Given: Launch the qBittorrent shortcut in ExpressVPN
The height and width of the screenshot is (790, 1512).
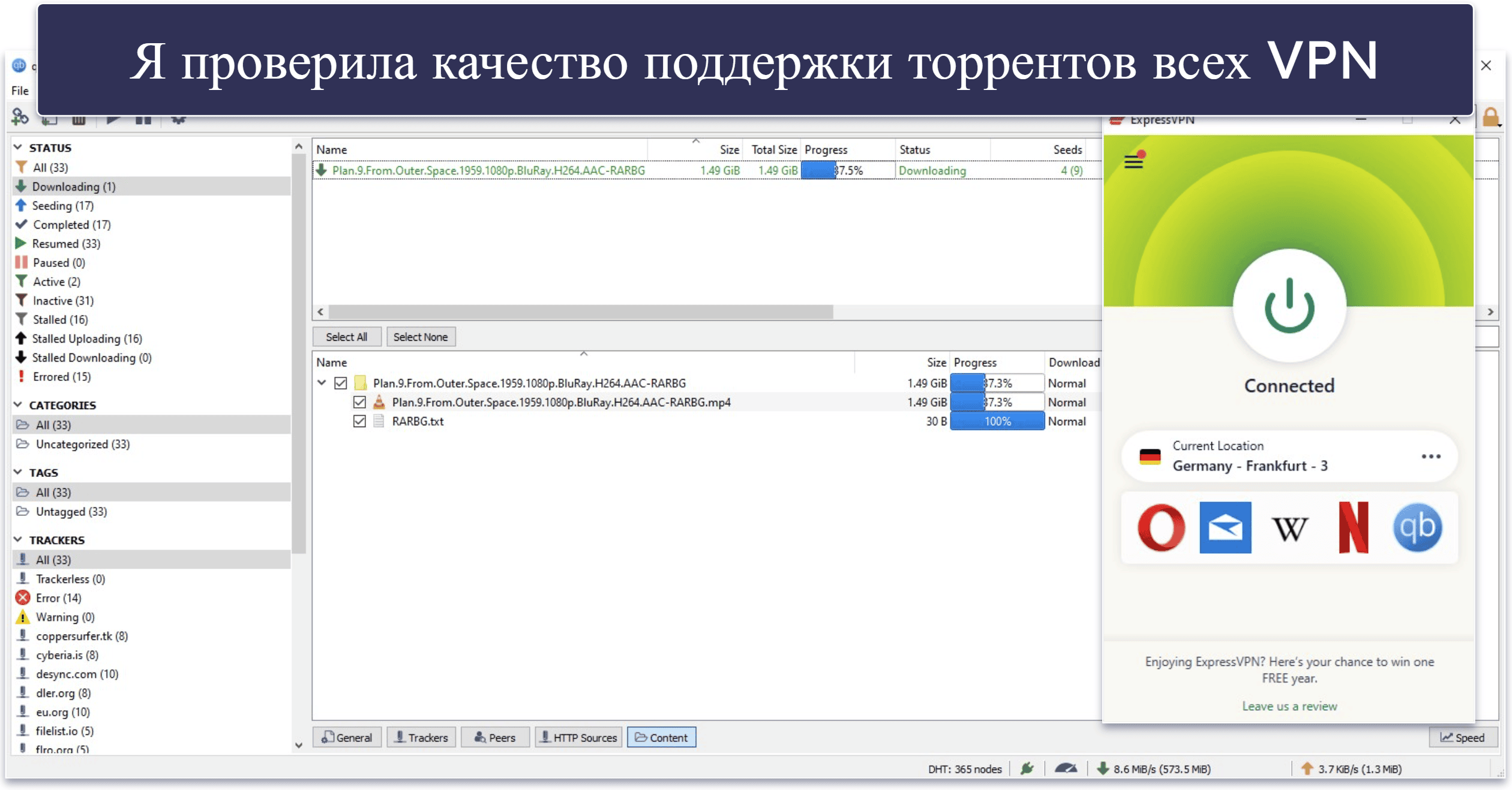Looking at the screenshot, I should coord(1417,528).
